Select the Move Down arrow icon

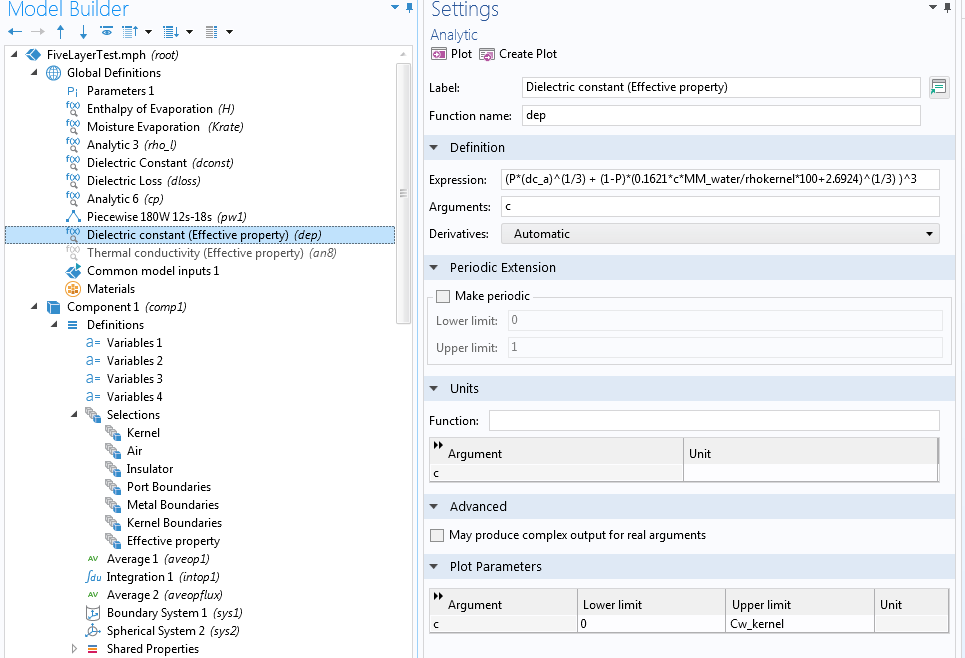[x=83, y=31]
